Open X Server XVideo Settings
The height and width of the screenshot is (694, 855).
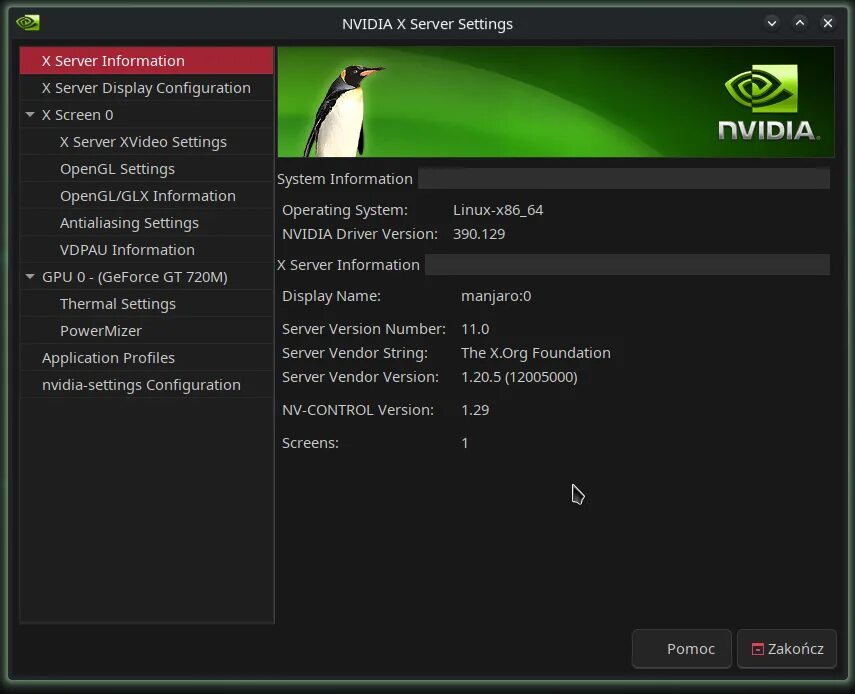(146, 142)
